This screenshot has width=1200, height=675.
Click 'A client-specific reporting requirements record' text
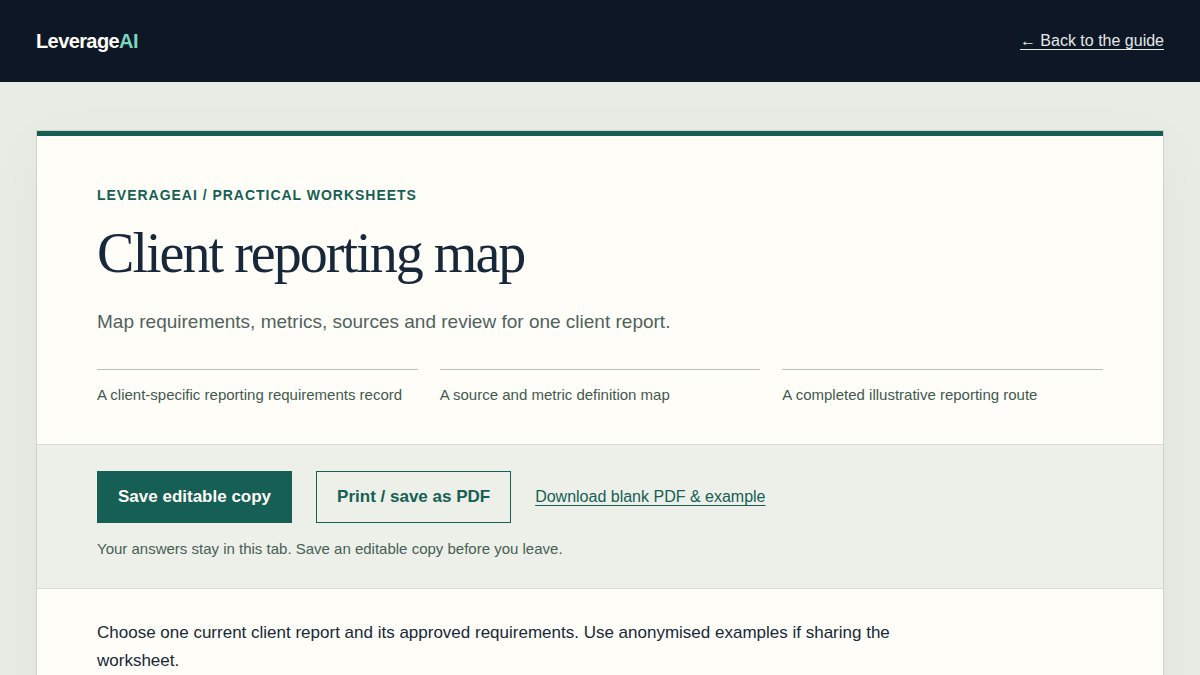point(249,395)
